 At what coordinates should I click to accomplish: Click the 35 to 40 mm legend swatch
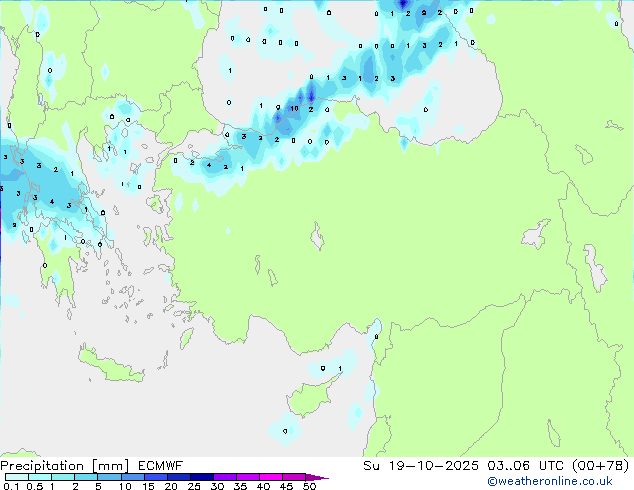pos(248,477)
